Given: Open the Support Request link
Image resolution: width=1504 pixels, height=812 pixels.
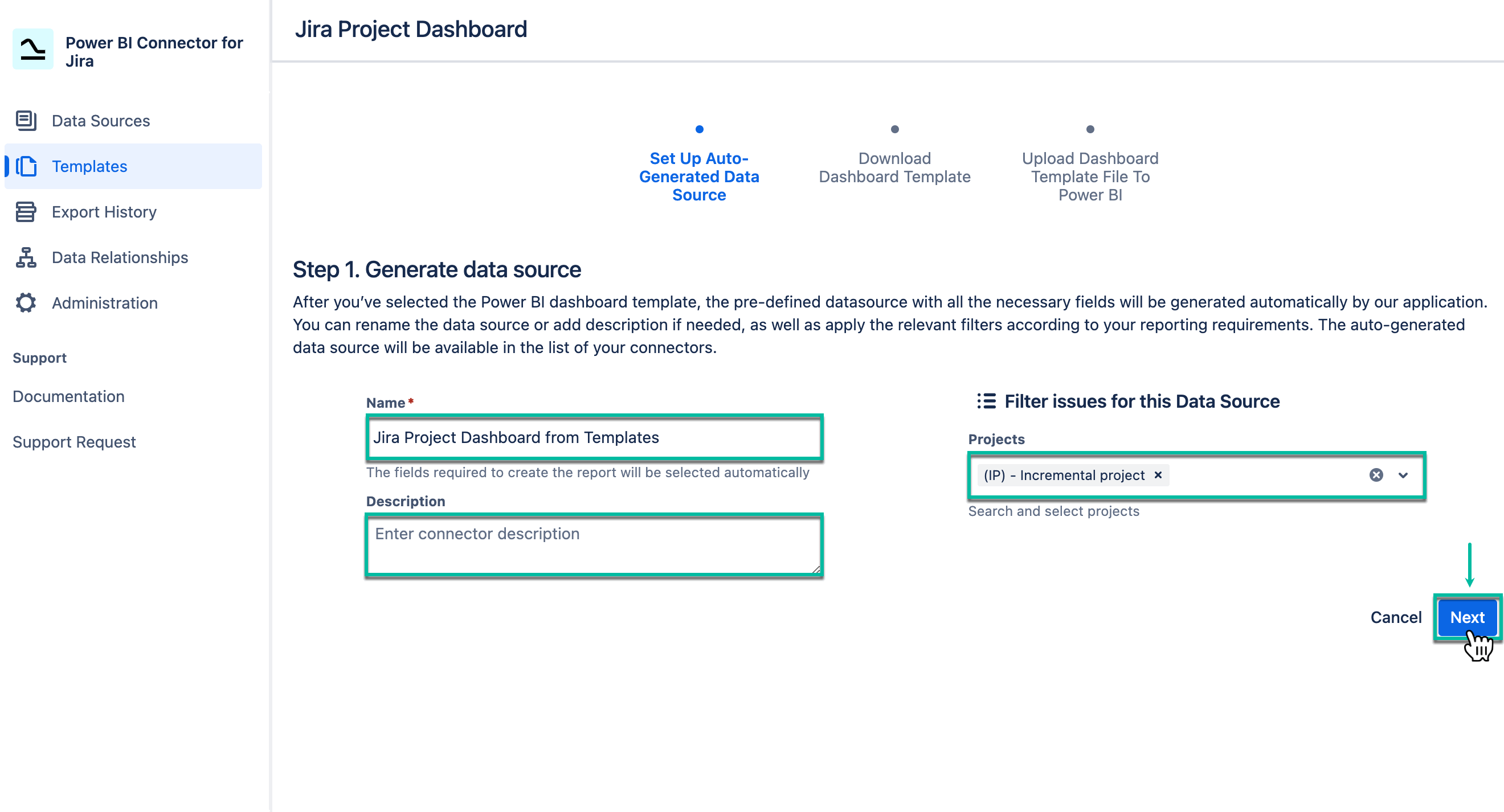Looking at the screenshot, I should pos(74,442).
